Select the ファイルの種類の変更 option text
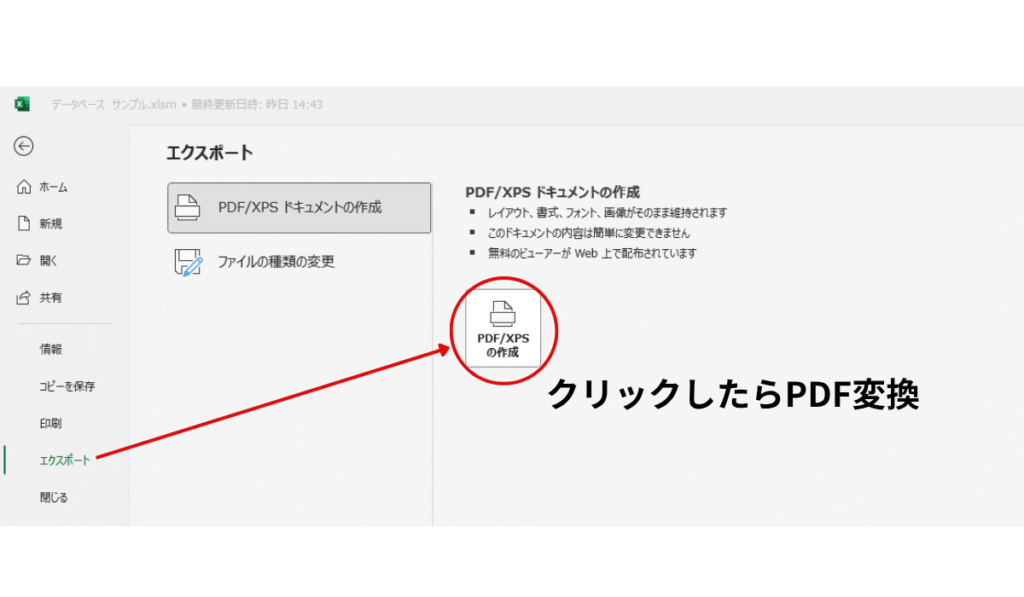The width and height of the screenshot is (1024, 597). click(276, 262)
